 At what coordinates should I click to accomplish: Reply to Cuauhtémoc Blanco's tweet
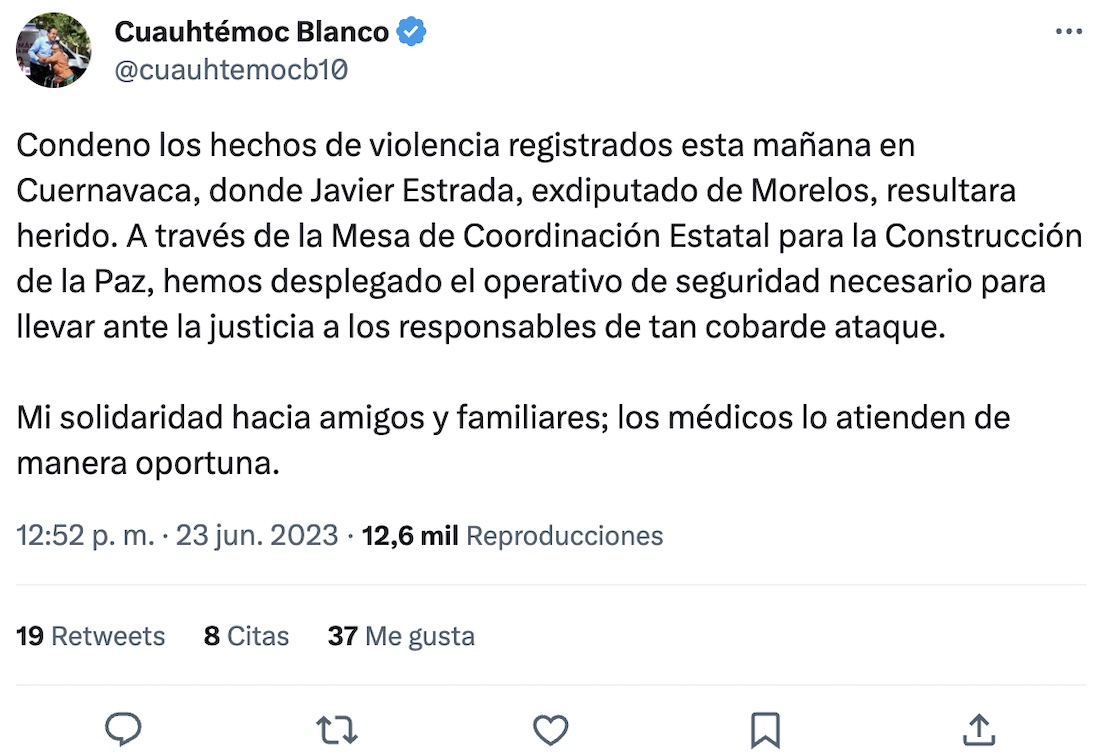(123, 729)
